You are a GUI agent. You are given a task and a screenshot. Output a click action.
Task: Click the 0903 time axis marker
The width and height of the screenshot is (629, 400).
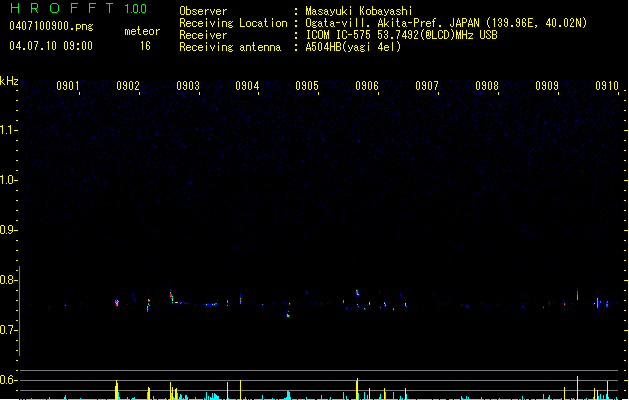click(x=188, y=85)
